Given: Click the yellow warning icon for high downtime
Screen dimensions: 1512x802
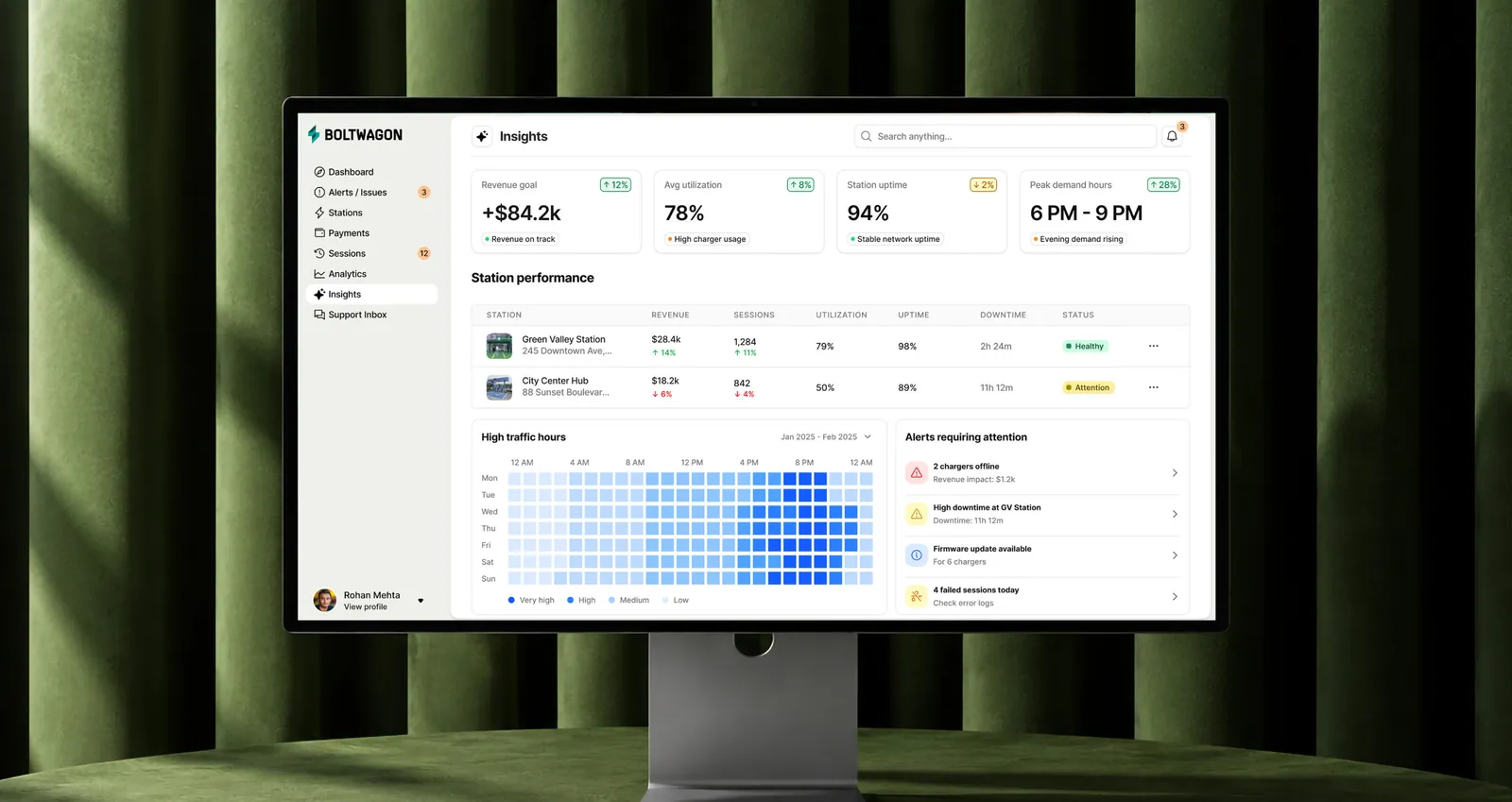Looking at the screenshot, I should pyautogui.click(x=916, y=514).
